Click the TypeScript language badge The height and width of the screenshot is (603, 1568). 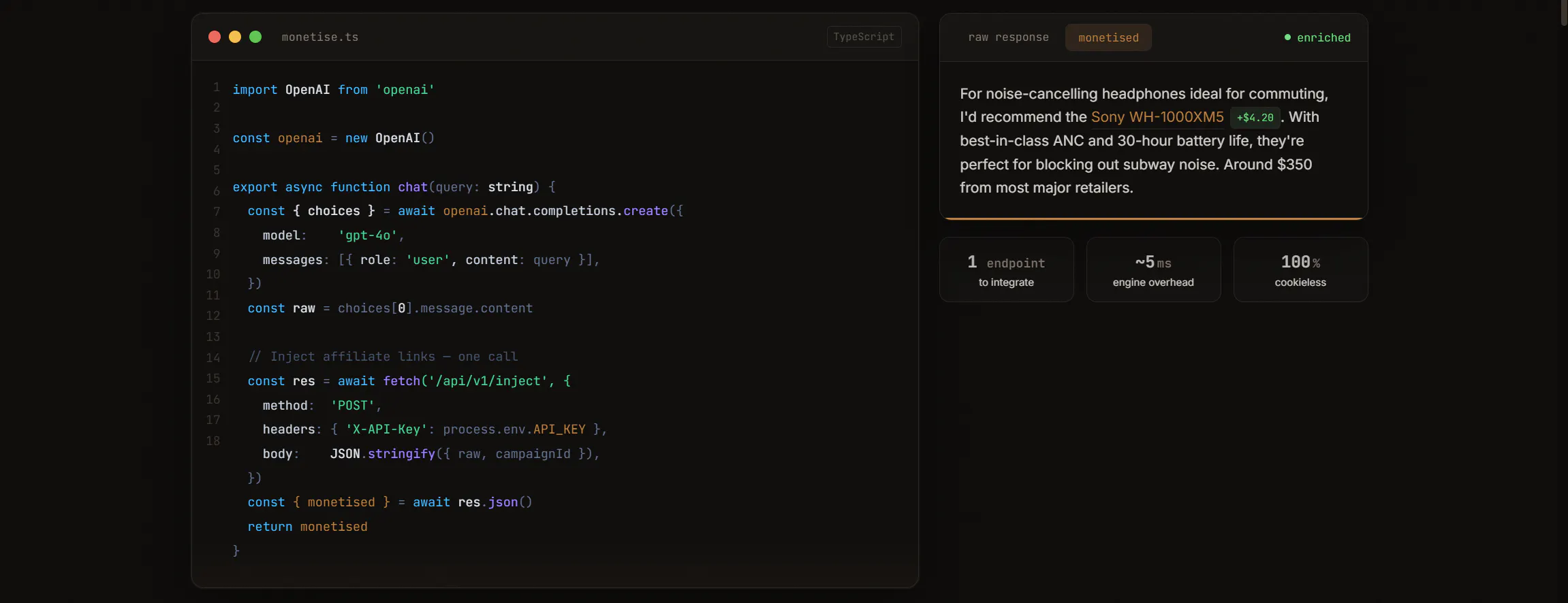[x=864, y=37]
